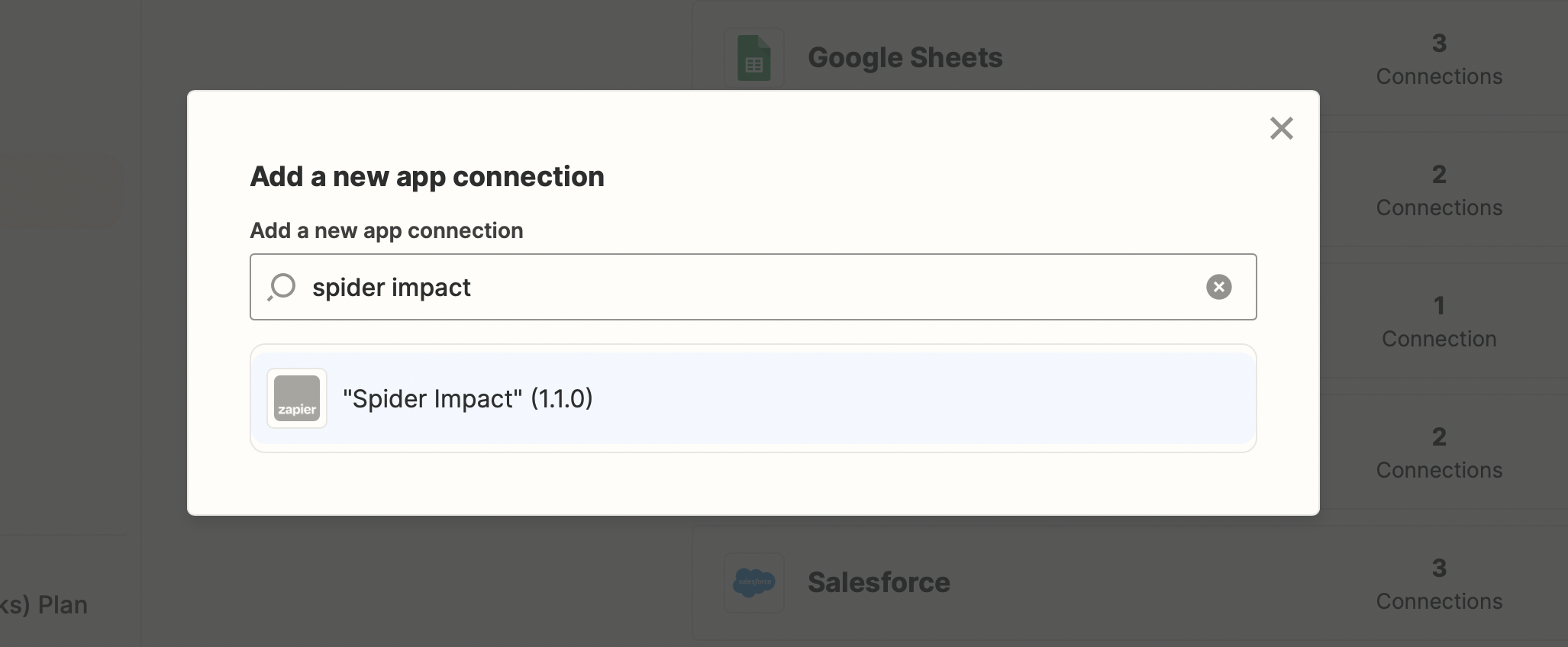Select "Spider Impact" (1.1.0) result
The height and width of the screenshot is (647, 1568).
pyautogui.click(x=753, y=398)
